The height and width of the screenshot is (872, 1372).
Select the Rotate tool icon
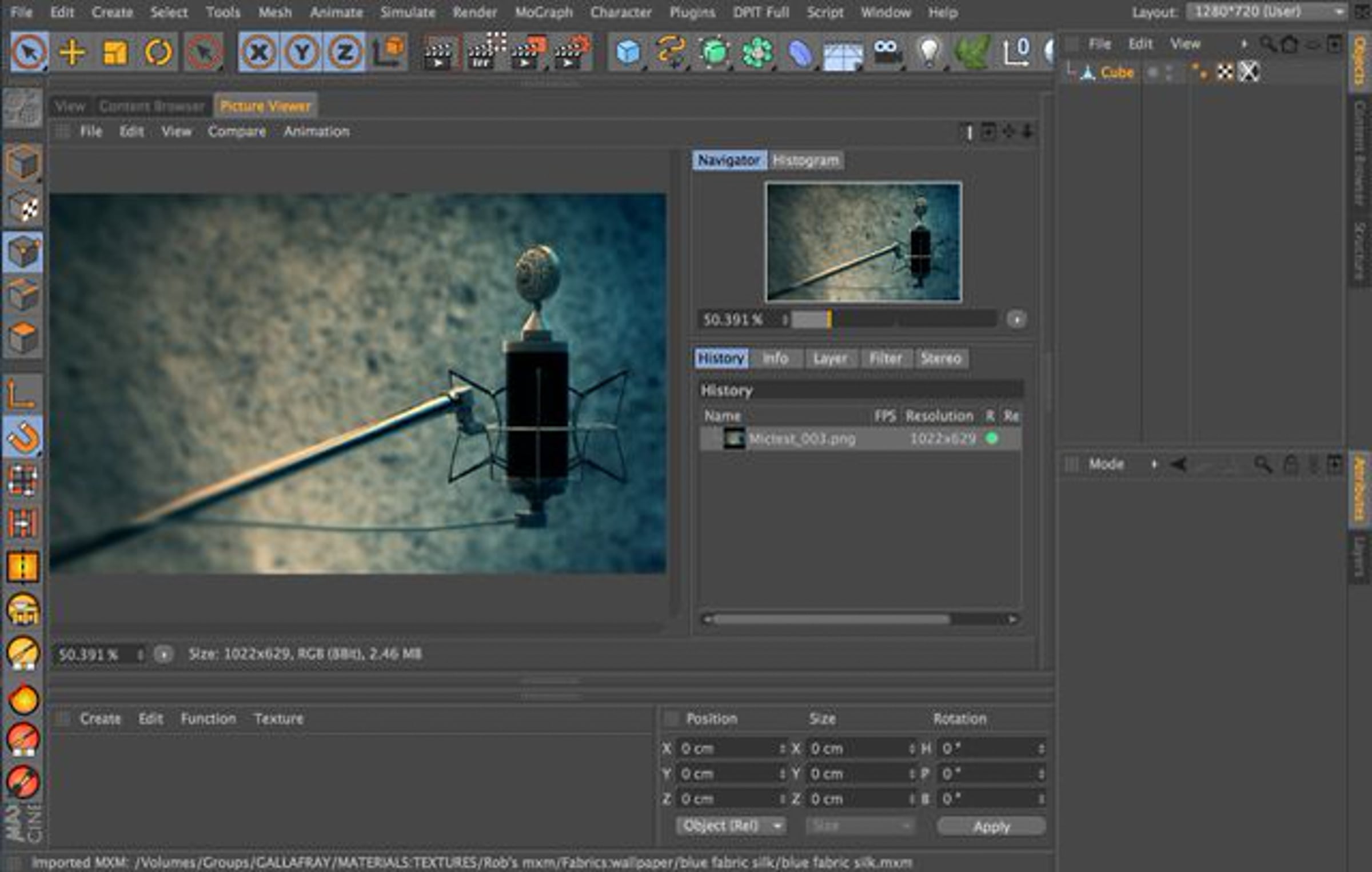158,53
